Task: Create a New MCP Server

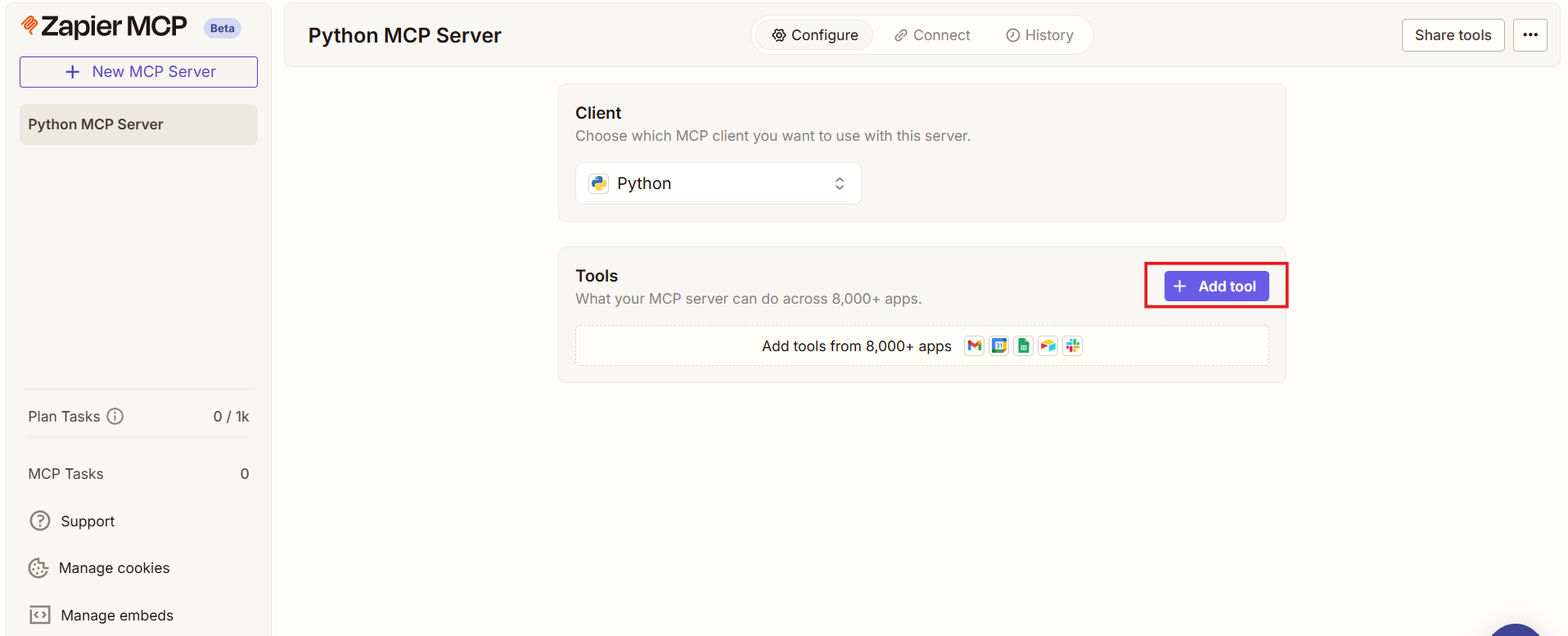Action: [138, 72]
